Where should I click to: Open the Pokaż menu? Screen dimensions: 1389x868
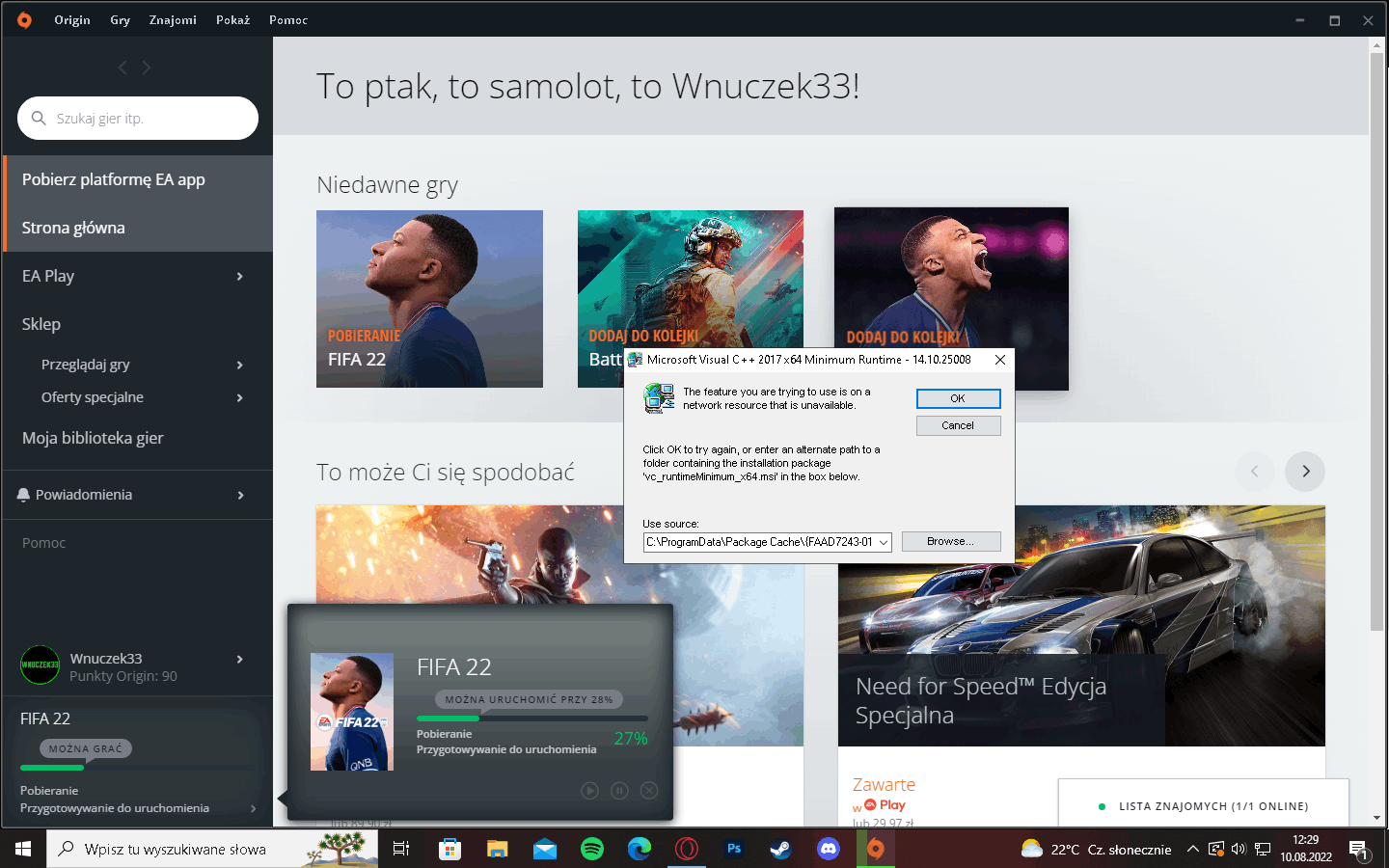232,19
